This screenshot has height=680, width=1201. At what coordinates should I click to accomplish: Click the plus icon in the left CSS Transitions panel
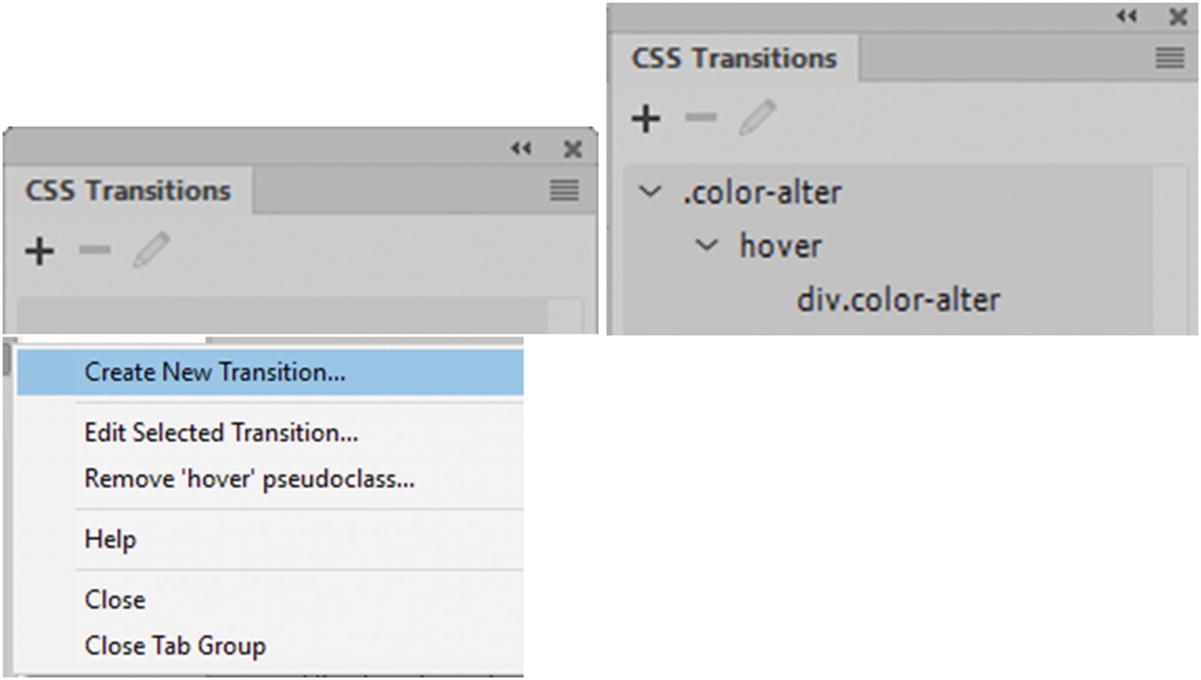[x=39, y=251]
